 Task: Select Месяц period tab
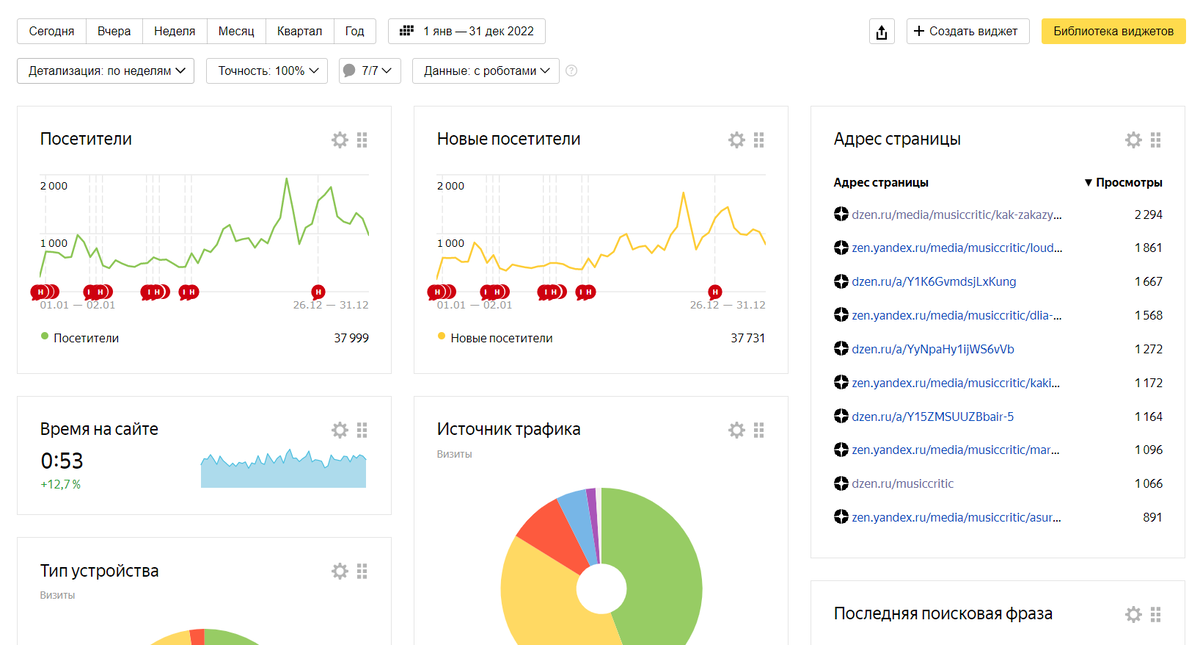pos(237,31)
